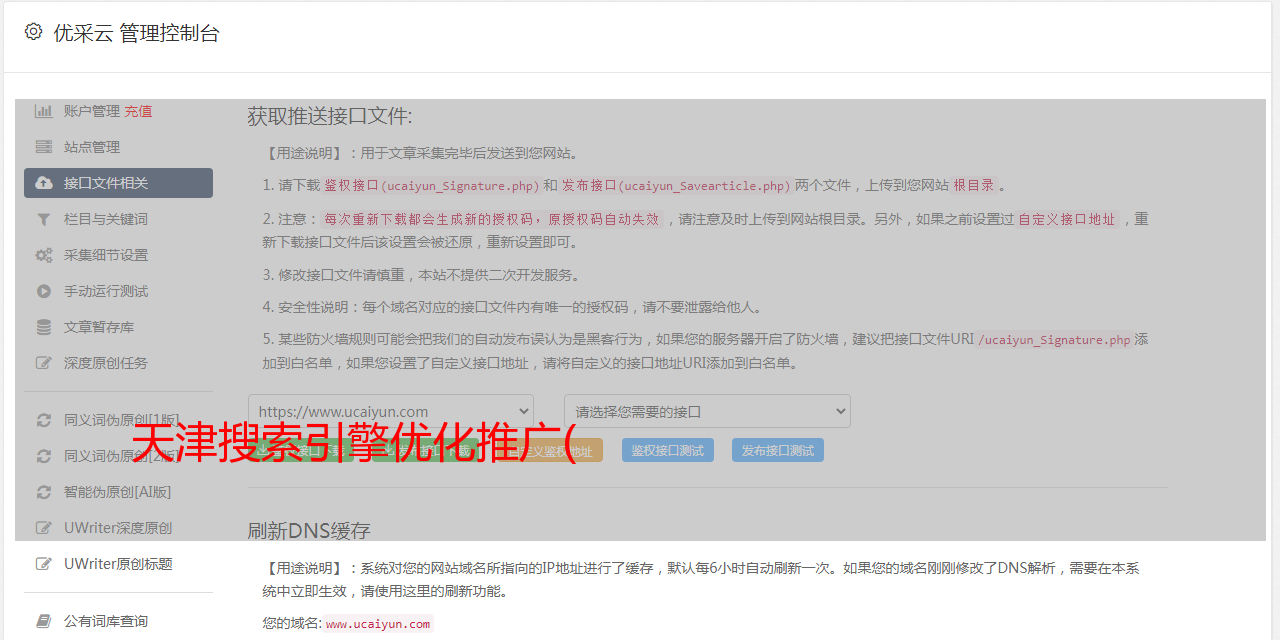Click the filter icon for 栏目与关键词
Image resolution: width=1280 pixels, height=640 pixels.
(x=44, y=219)
